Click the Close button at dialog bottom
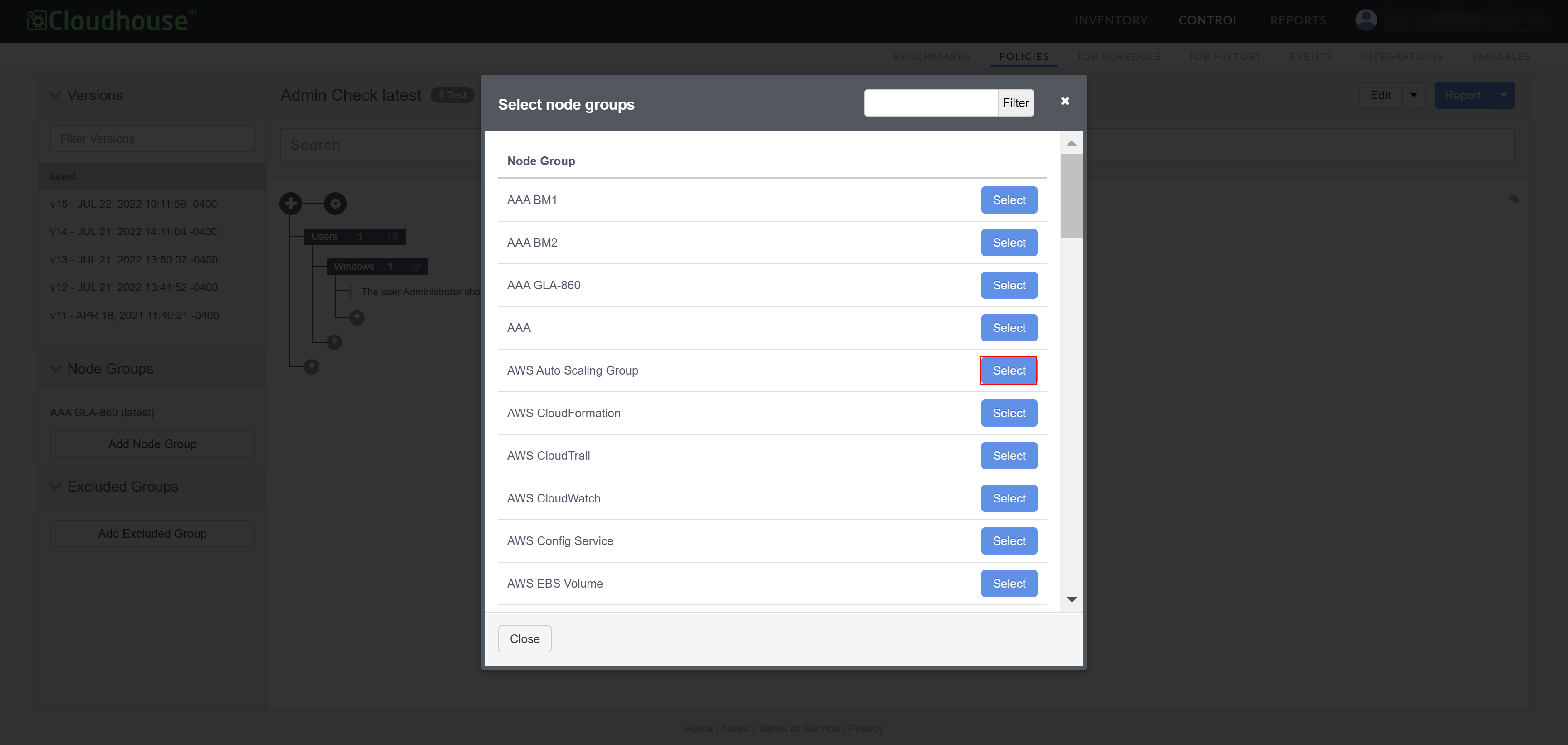Viewport: 1568px width, 745px height. [x=524, y=638]
